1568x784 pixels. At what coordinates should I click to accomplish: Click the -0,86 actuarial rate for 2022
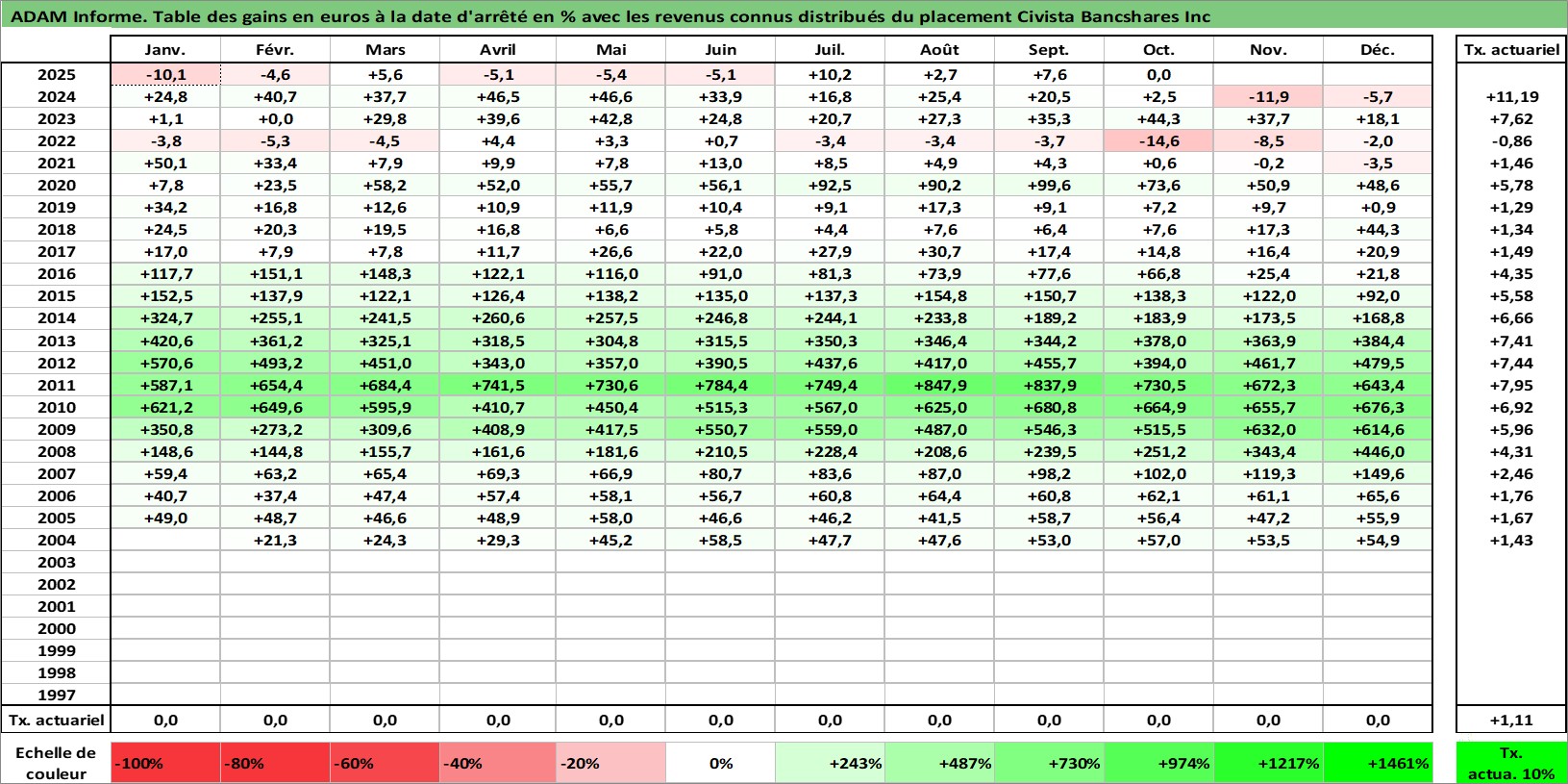point(1511,140)
